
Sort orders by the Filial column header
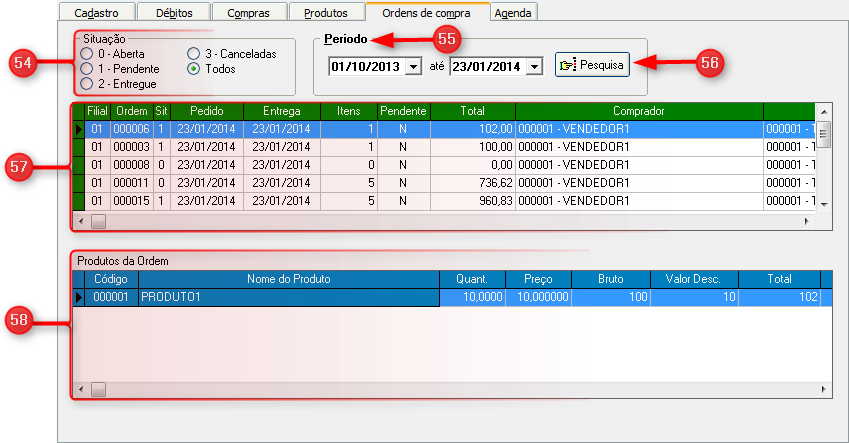[97, 111]
